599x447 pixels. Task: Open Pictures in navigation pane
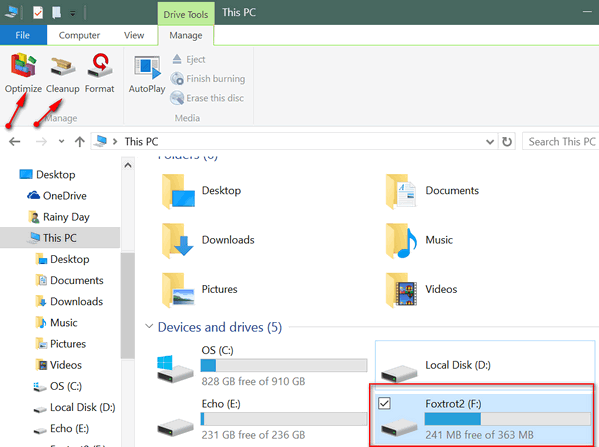click(60, 344)
